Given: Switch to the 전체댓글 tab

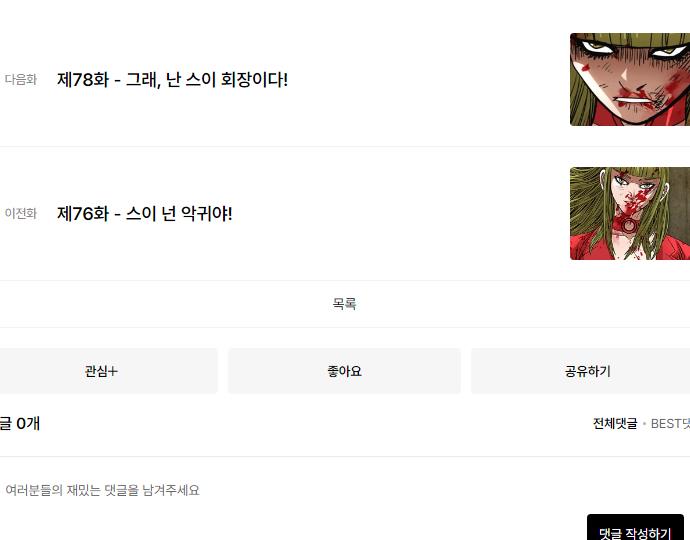Looking at the screenshot, I should (615, 423).
